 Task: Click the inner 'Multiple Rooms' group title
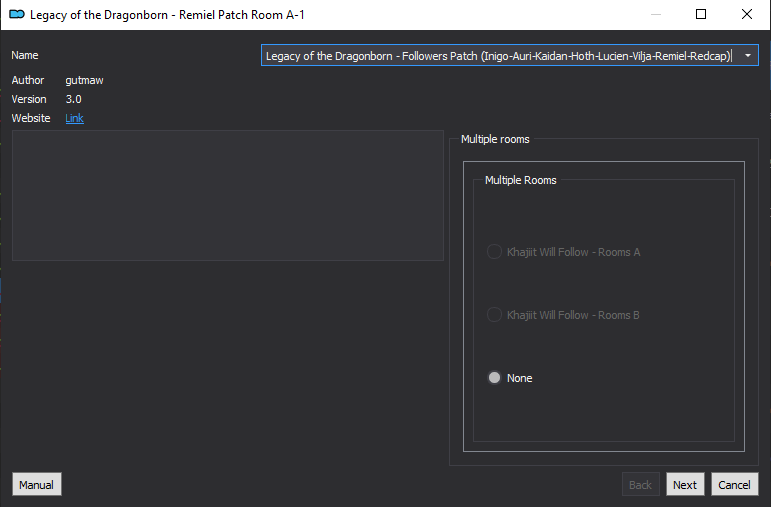[x=521, y=180]
